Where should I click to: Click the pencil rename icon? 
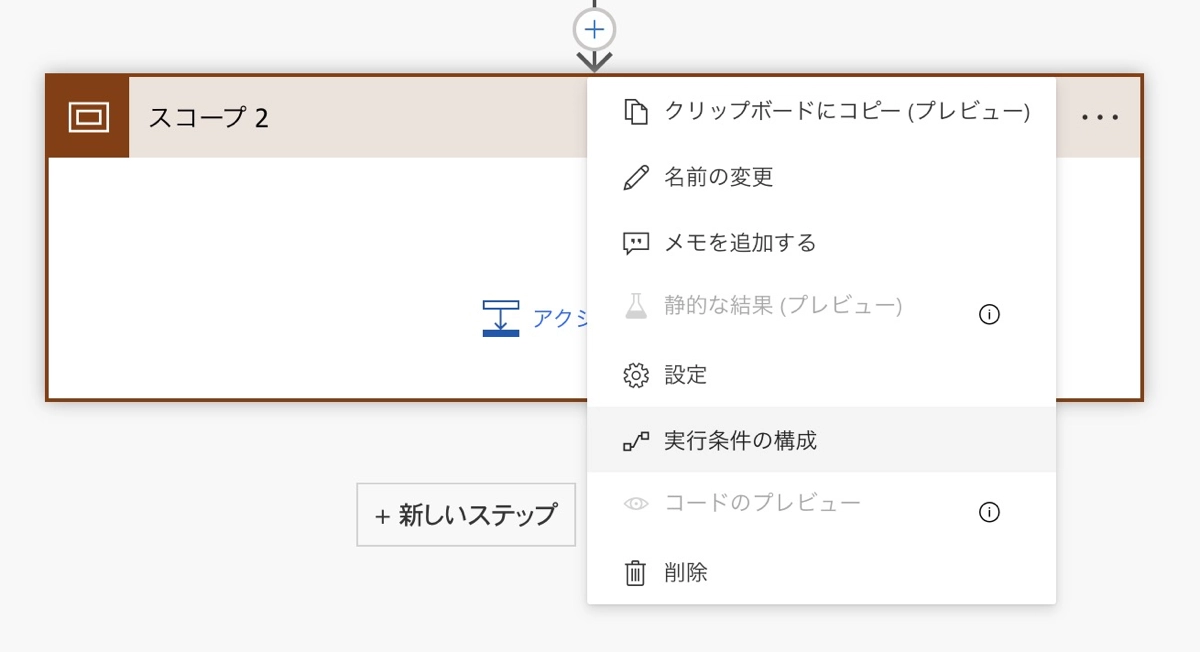tap(636, 178)
